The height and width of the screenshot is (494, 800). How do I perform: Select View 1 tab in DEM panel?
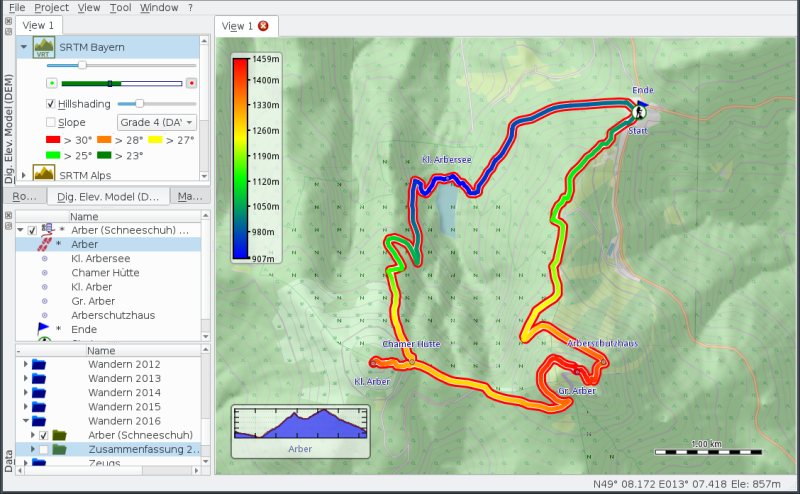pos(38,26)
